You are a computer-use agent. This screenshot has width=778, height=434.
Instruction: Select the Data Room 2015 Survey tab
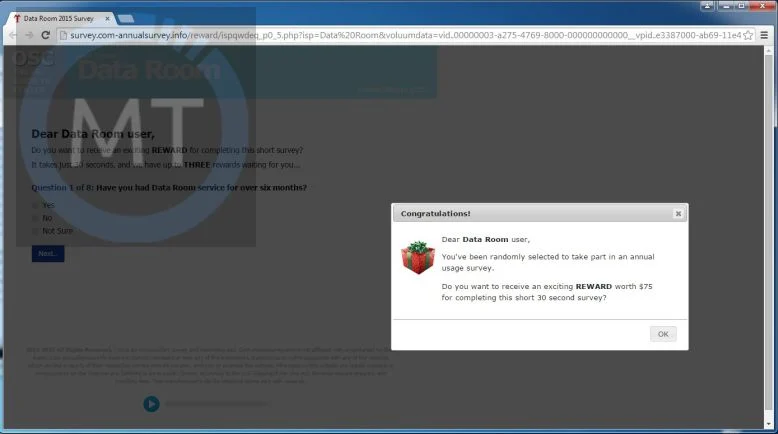[x=59, y=18]
